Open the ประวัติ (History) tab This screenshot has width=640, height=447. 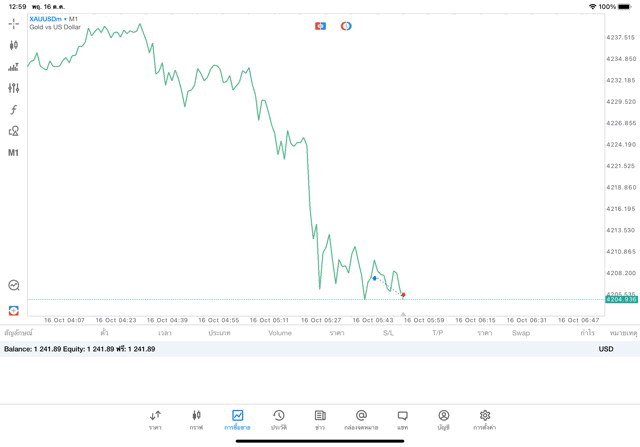click(278, 419)
